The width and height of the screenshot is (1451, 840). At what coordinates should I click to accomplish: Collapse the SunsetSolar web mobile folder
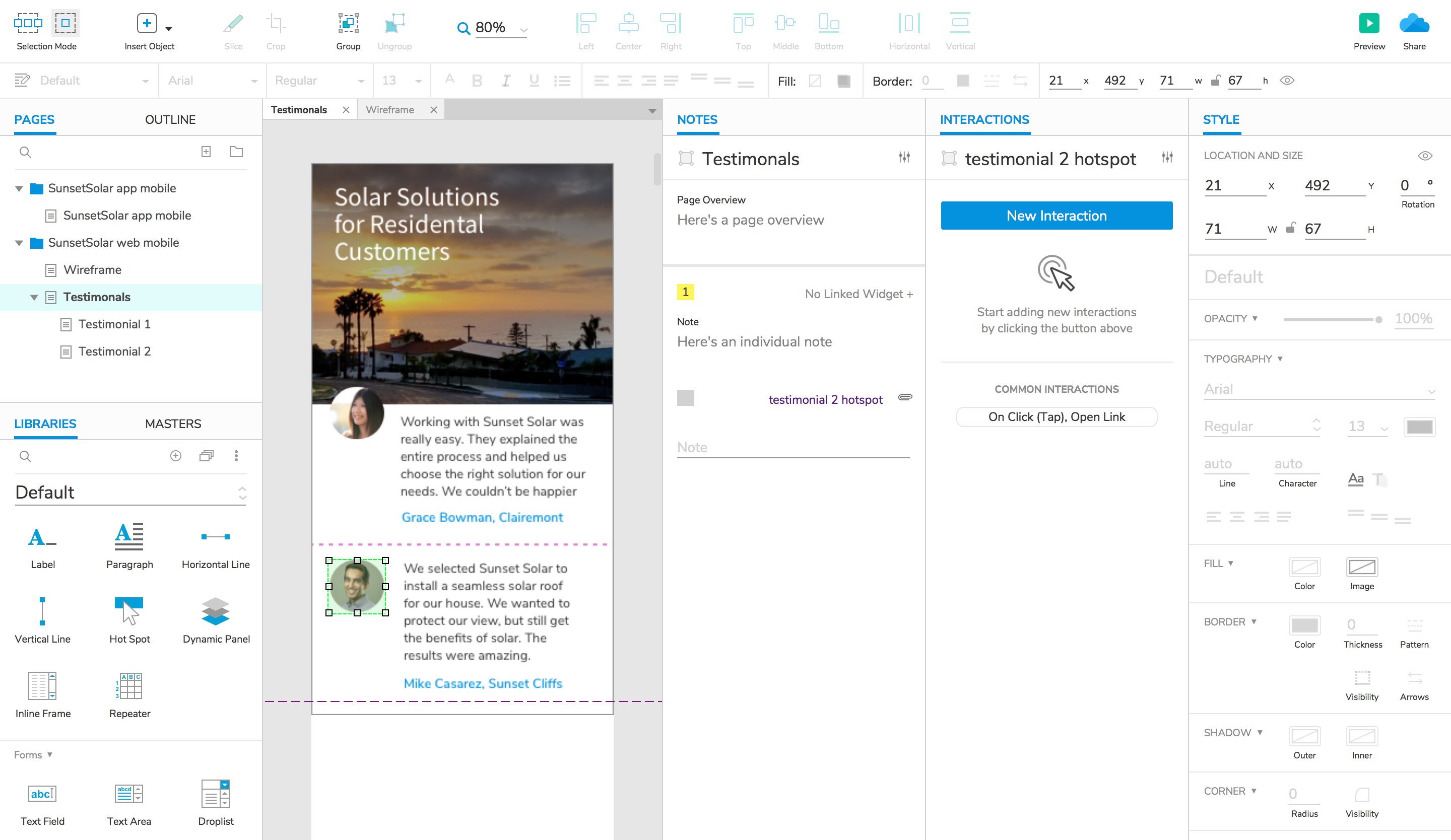[x=19, y=243]
